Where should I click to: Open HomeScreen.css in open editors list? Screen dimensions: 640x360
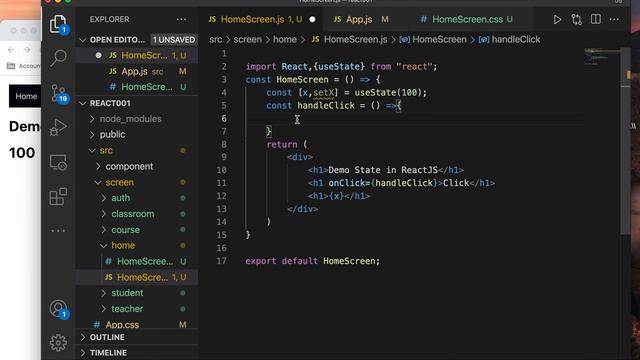pos(138,87)
